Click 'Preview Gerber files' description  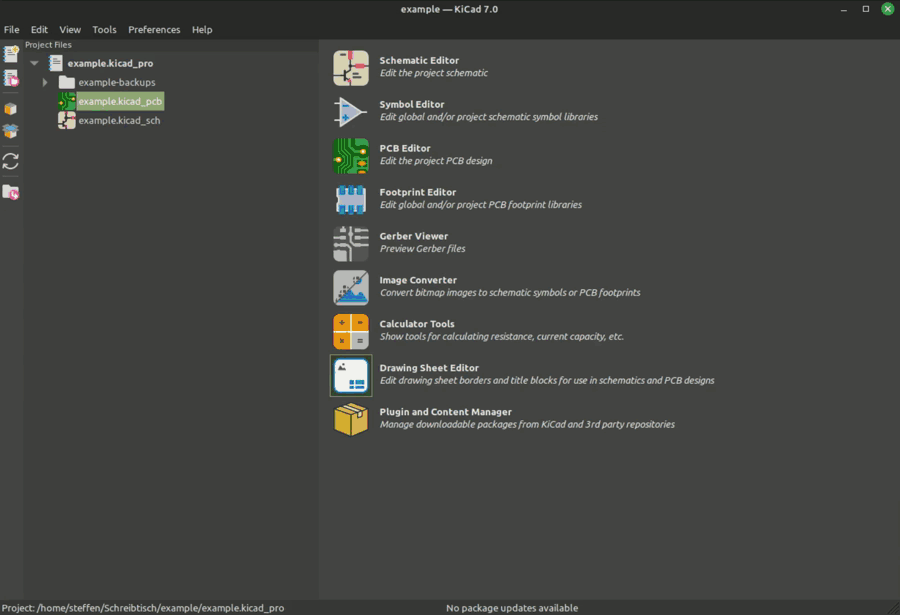422,249
